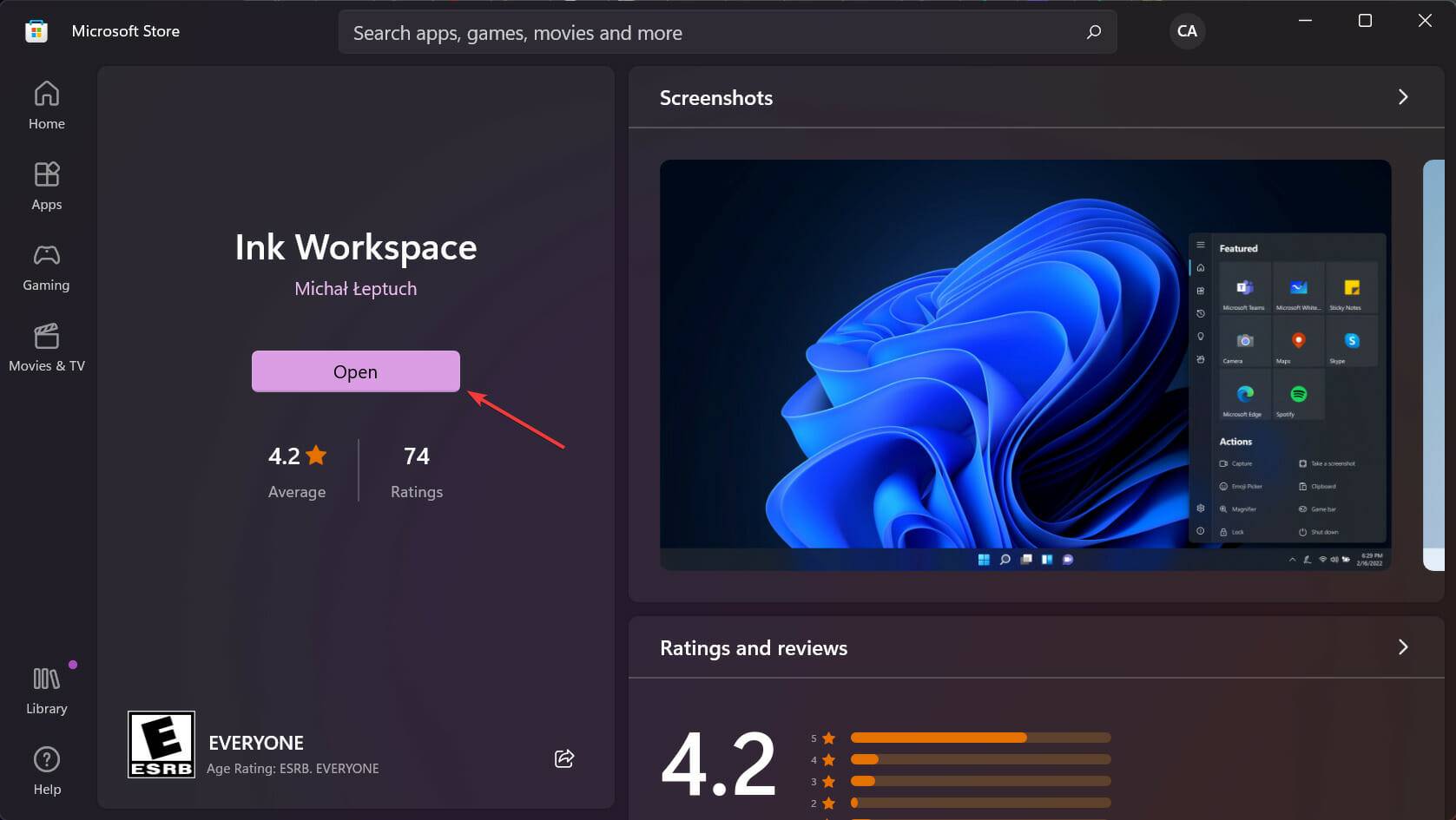This screenshot has height=820, width=1456.
Task: Click the 5-star rating bar
Action: tap(979, 738)
